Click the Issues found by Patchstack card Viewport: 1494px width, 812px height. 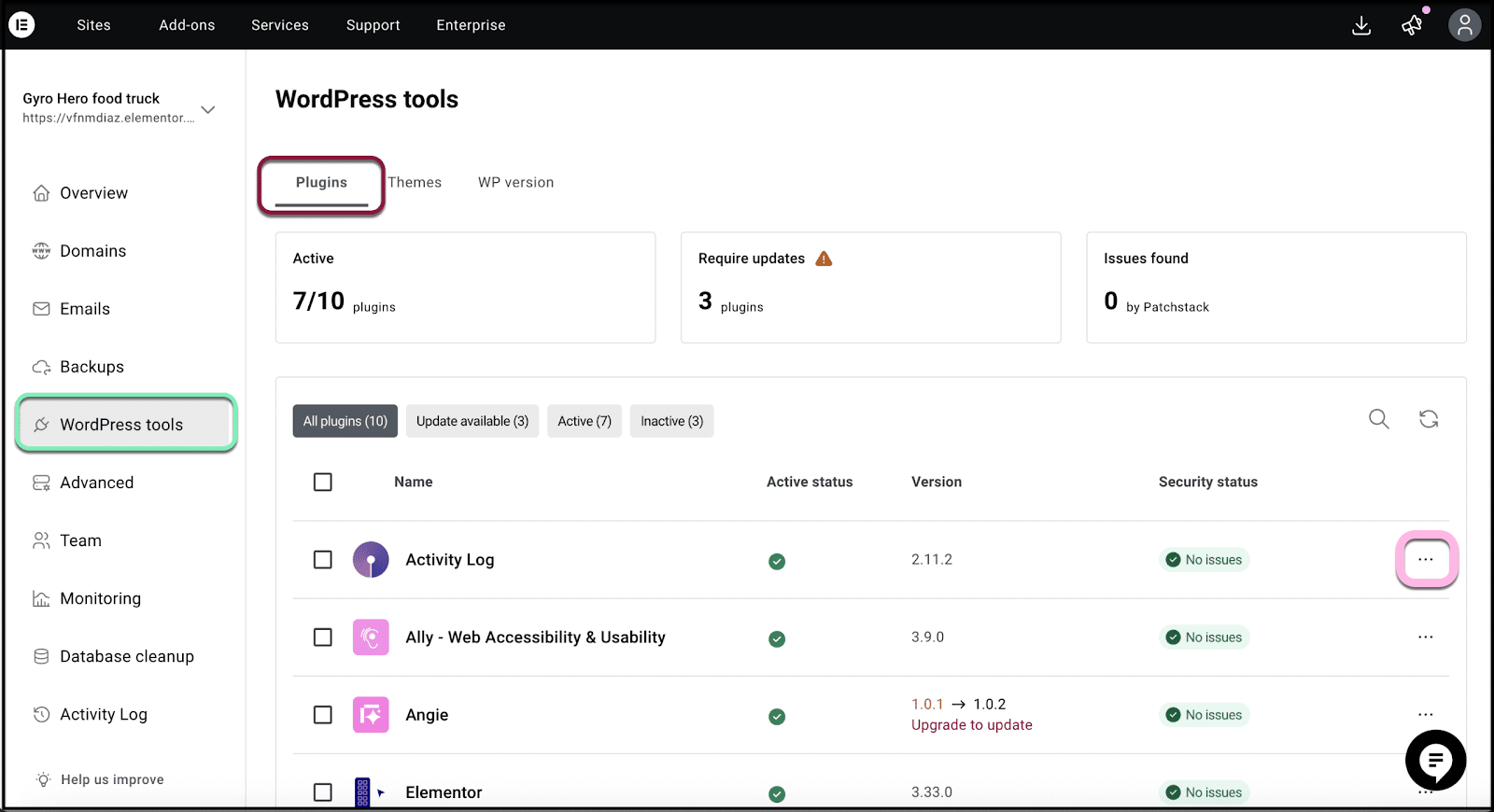[1276, 287]
